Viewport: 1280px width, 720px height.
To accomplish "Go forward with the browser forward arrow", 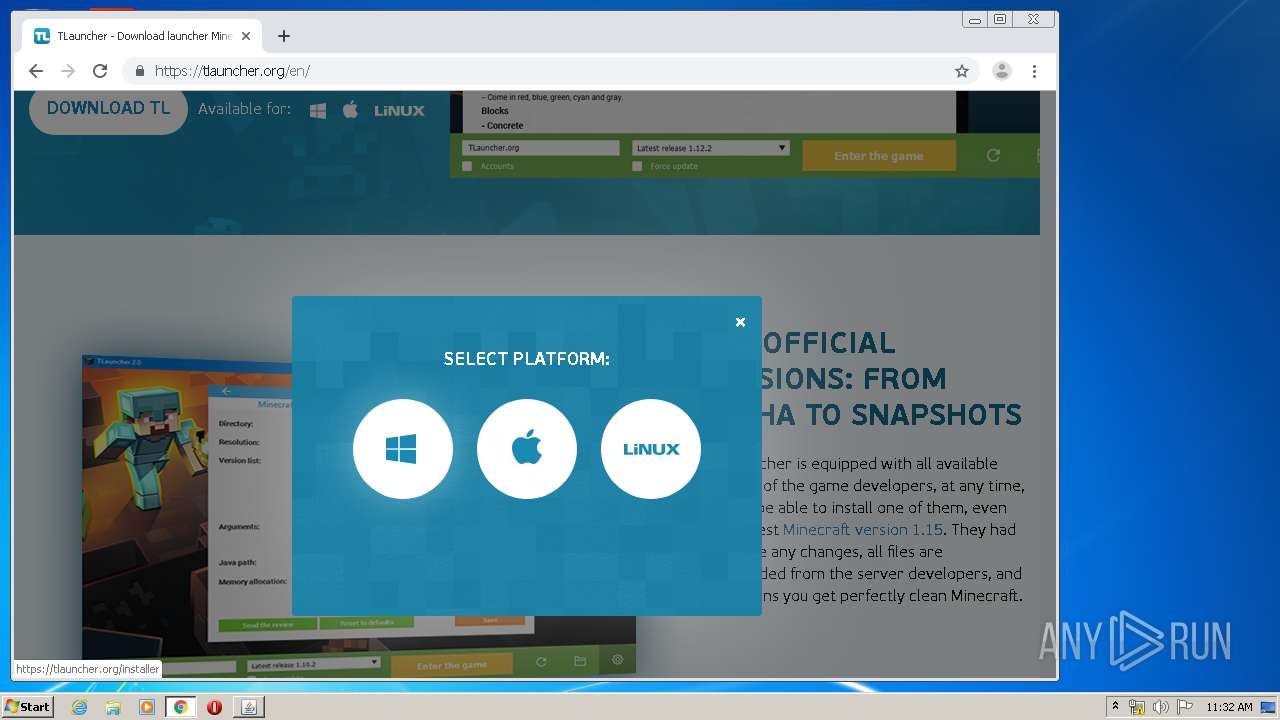I will tap(68, 71).
